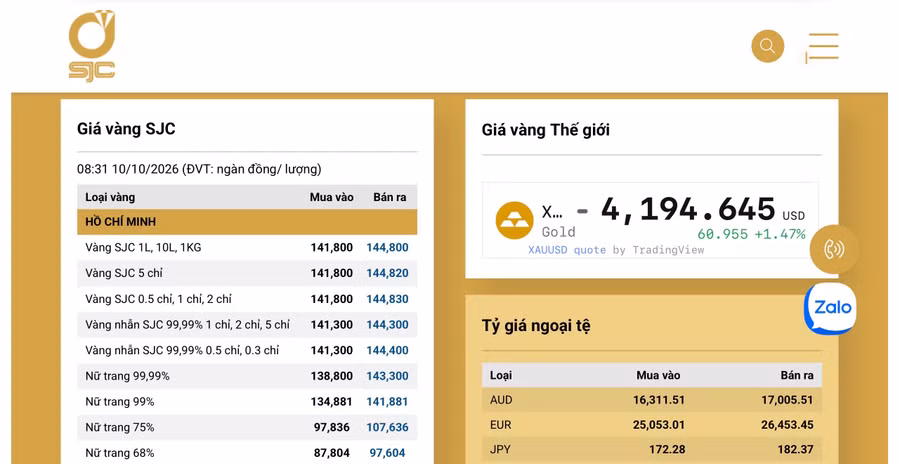This screenshot has width=900, height=464.
Task: Select the EUR currency row label
Action: [x=501, y=425]
